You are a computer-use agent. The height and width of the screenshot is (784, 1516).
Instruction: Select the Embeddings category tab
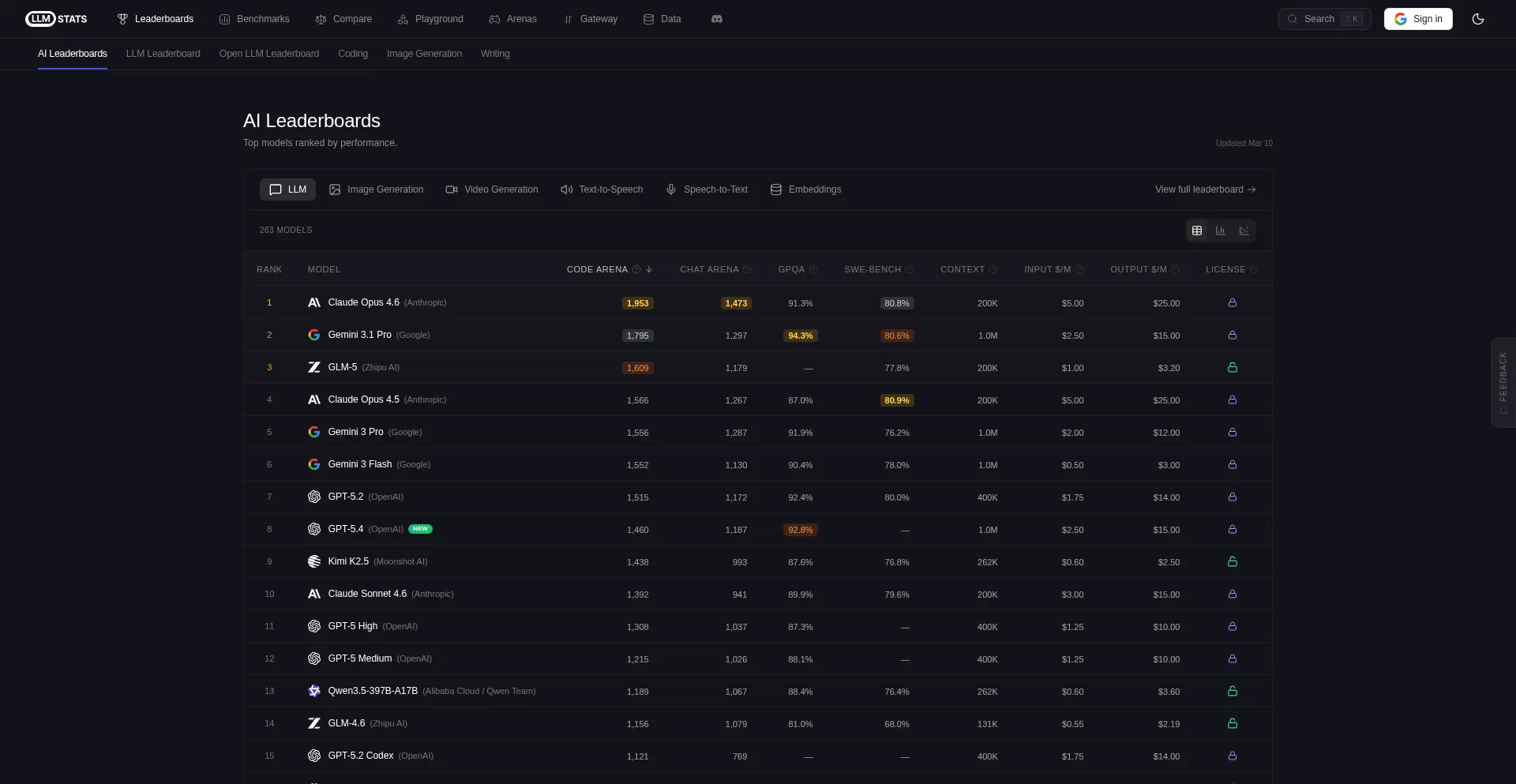pos(805,189)
